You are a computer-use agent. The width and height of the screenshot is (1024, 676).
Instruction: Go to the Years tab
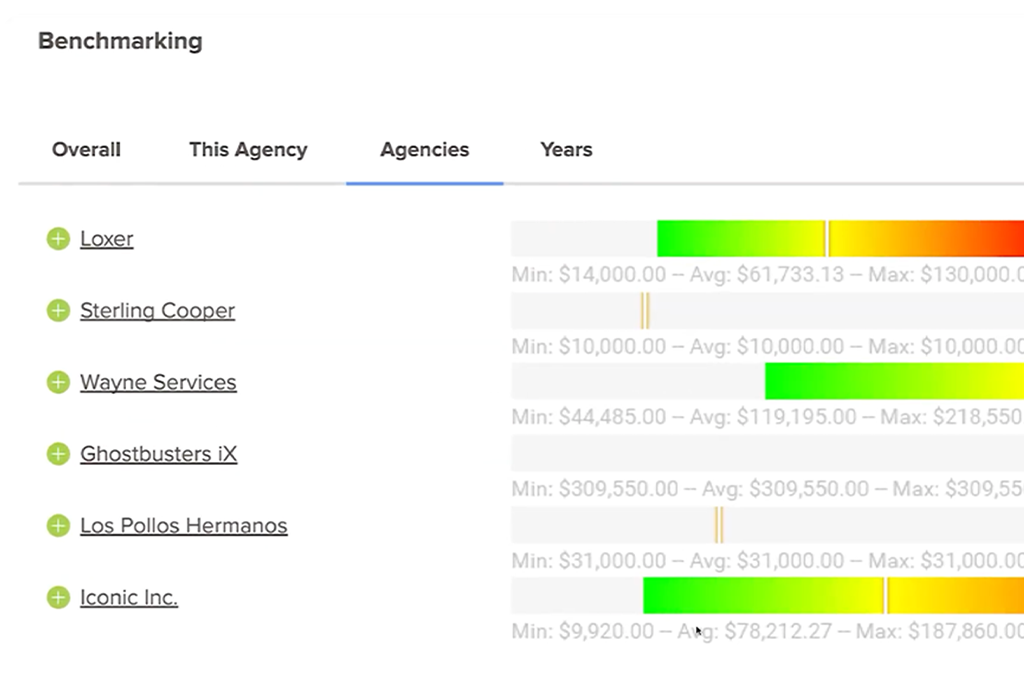coord(566,150)
